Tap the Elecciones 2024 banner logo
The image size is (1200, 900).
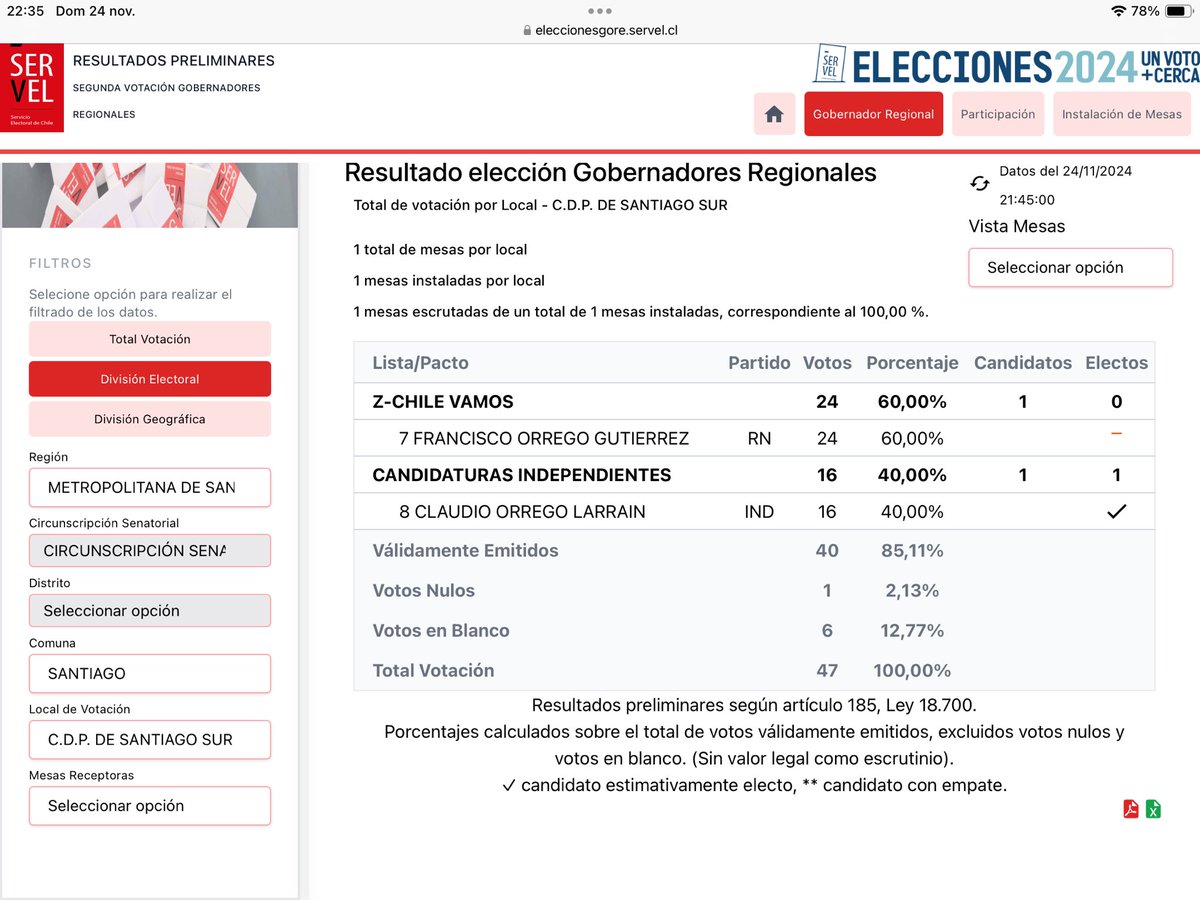click(1006, 66)
